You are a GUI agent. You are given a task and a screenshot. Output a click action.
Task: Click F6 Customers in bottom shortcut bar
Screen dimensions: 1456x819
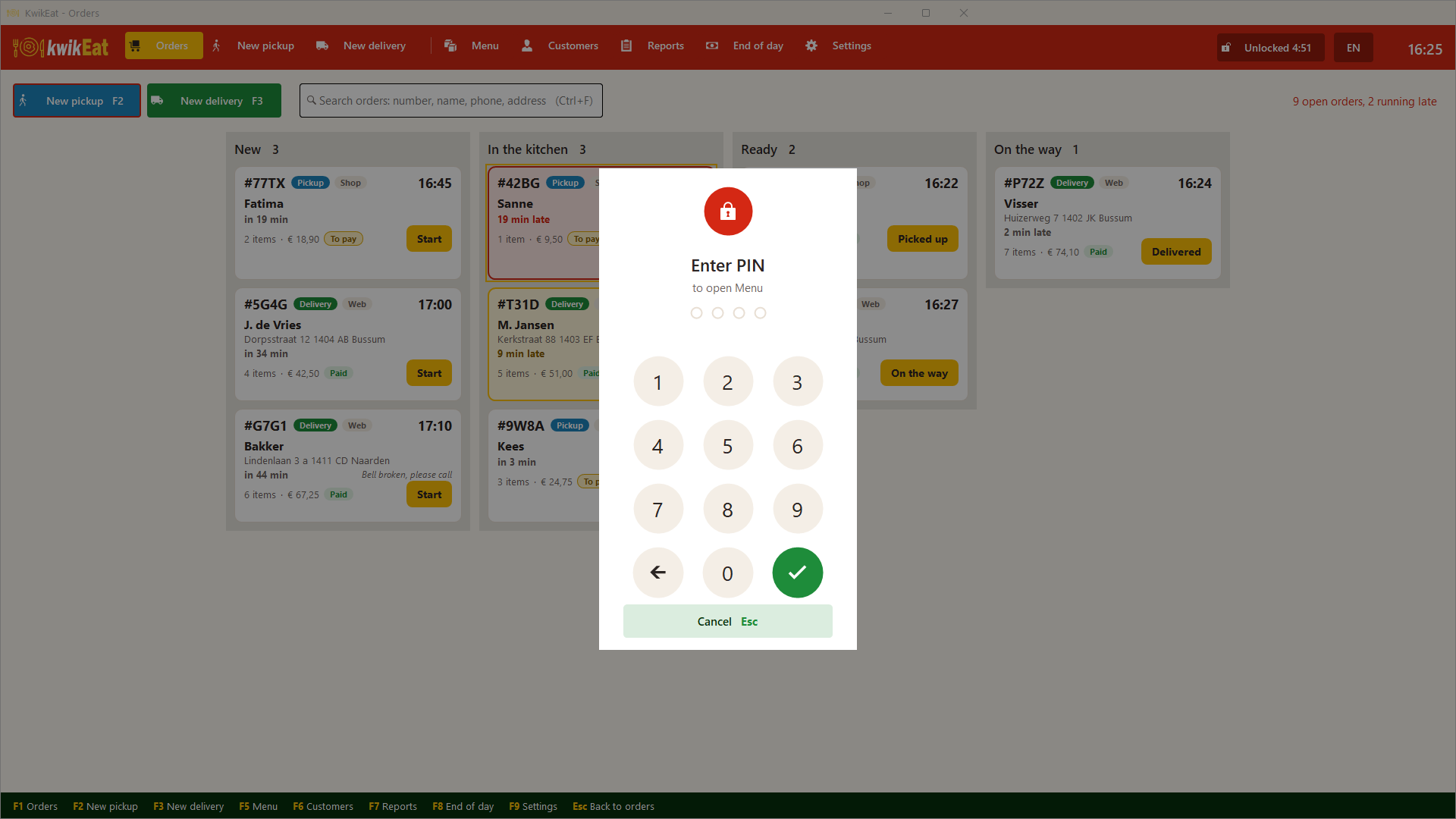pyautogui.click(x=323, y=806)
